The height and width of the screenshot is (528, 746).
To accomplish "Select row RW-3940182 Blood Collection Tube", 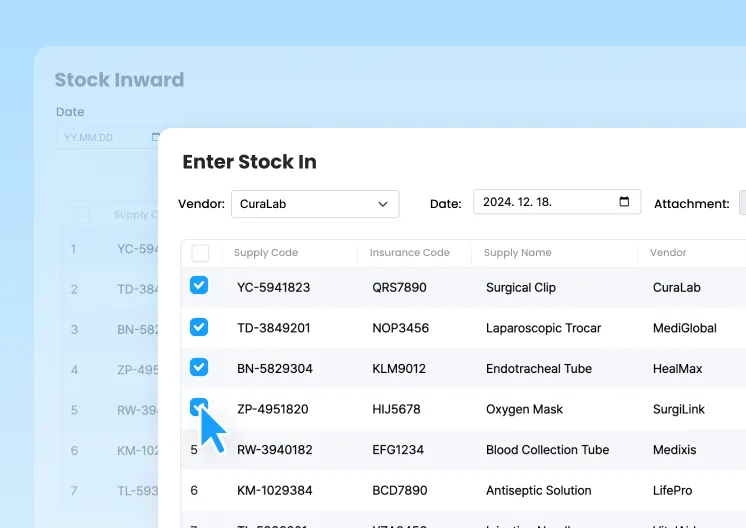I will coord(547,450).
